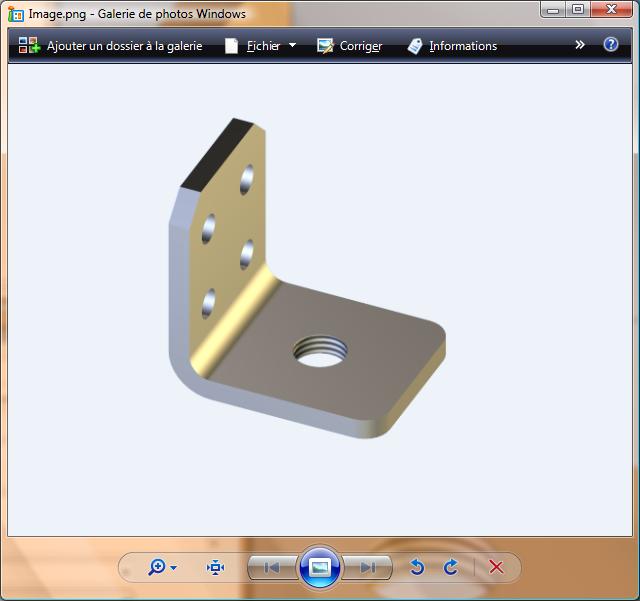Expand the toolbar overflow chevron

pyautogui.click(x=580, y=45)
